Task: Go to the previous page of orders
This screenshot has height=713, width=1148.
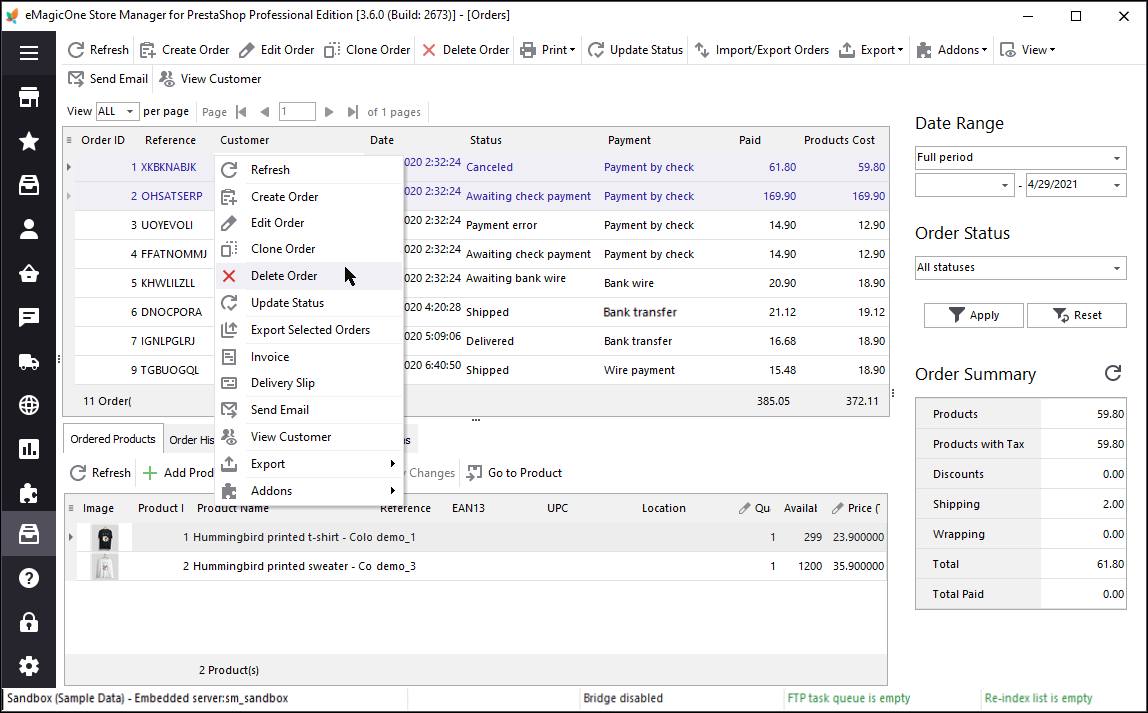Action: click(x=264, y=112)
